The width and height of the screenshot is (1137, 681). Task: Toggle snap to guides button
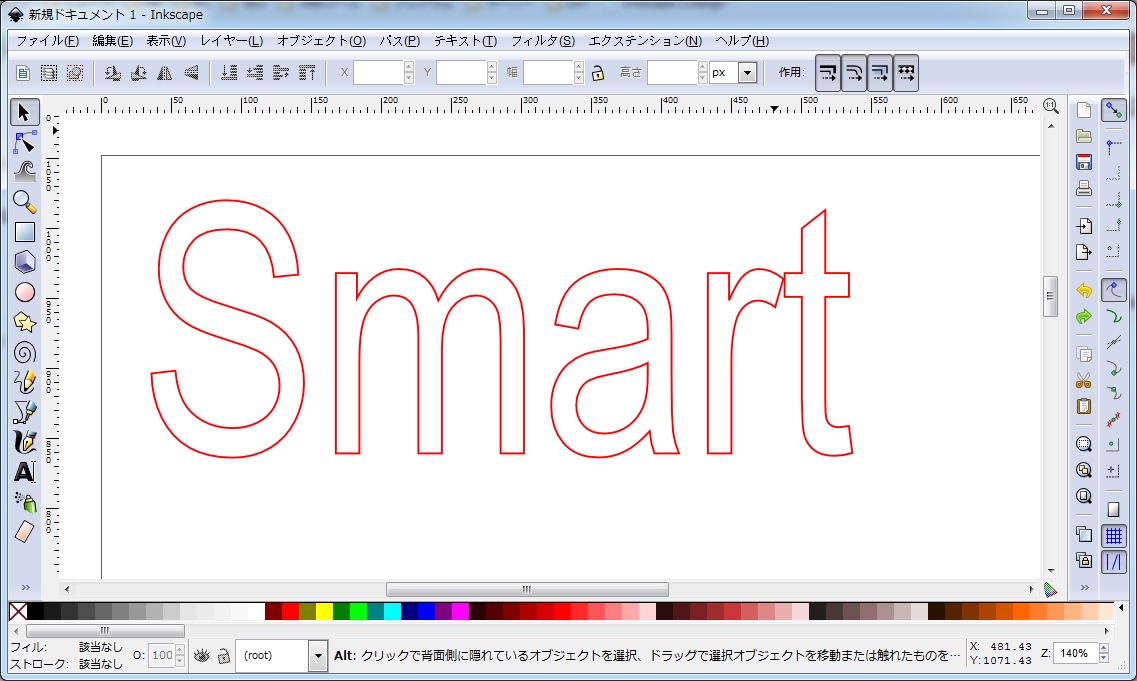[x=1114, y=562]
